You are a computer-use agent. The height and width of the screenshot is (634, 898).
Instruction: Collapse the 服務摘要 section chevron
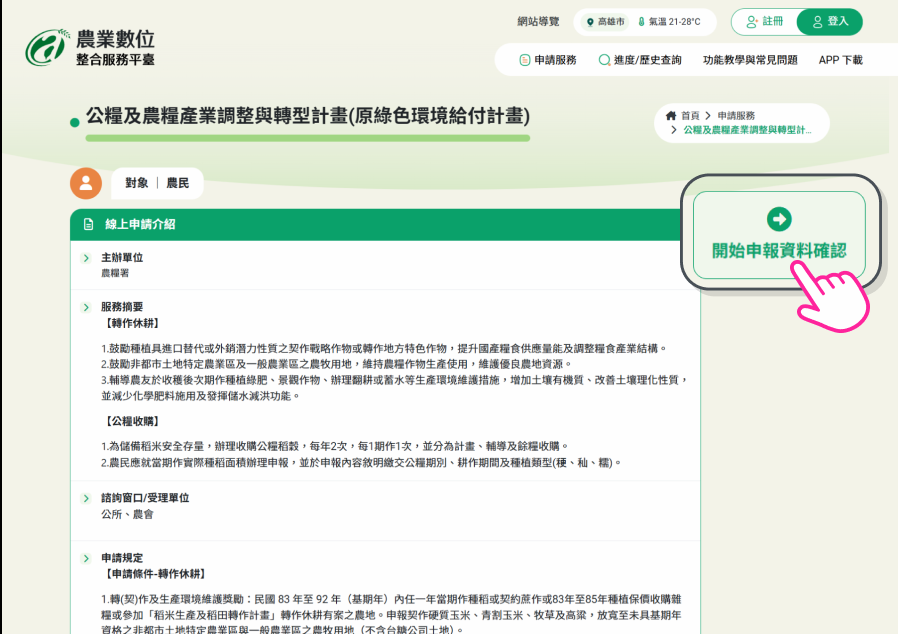[x=87, y=307]
